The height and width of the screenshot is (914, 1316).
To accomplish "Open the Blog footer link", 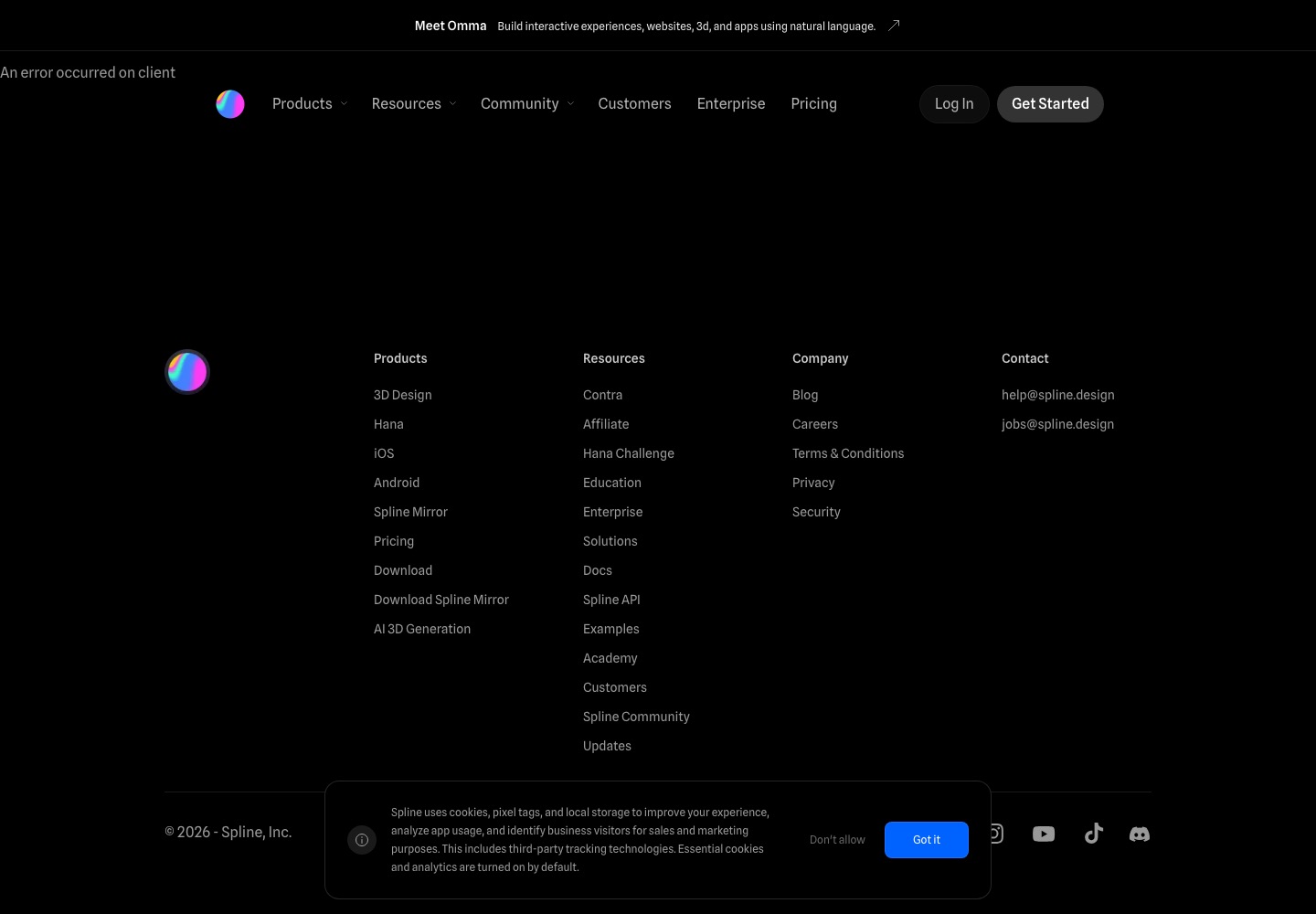I will pos(805,395).
